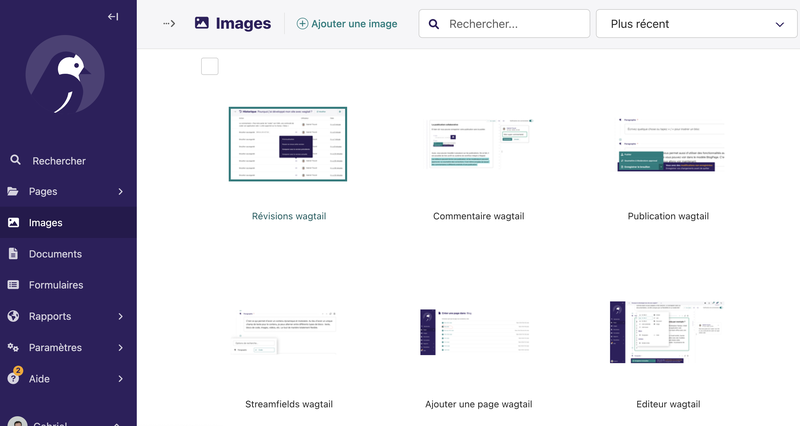Click the Formulaires form icon
800x426 pixels.
pos(13,285)
